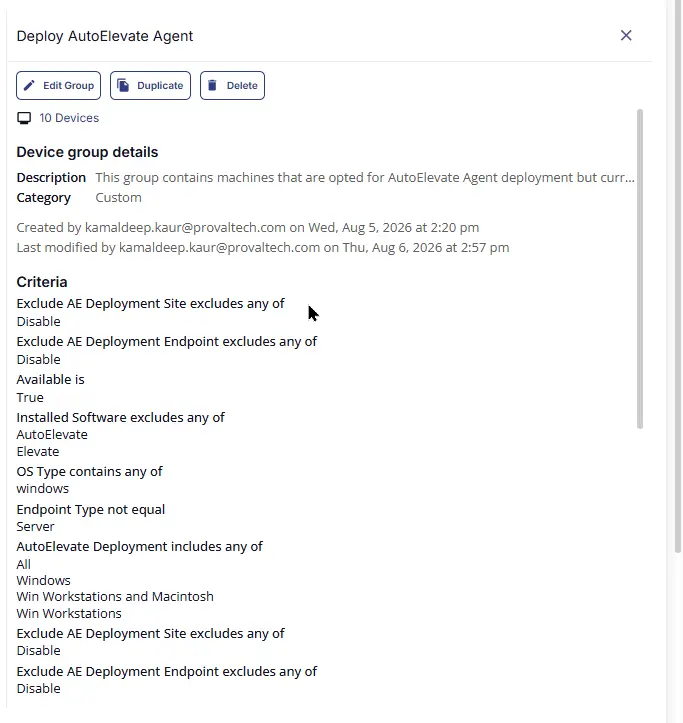Image resolution: width=683 pixels, height=723 pixels.
Task: Click the AutoElevate software value
Action: click(x=52, y=434)
